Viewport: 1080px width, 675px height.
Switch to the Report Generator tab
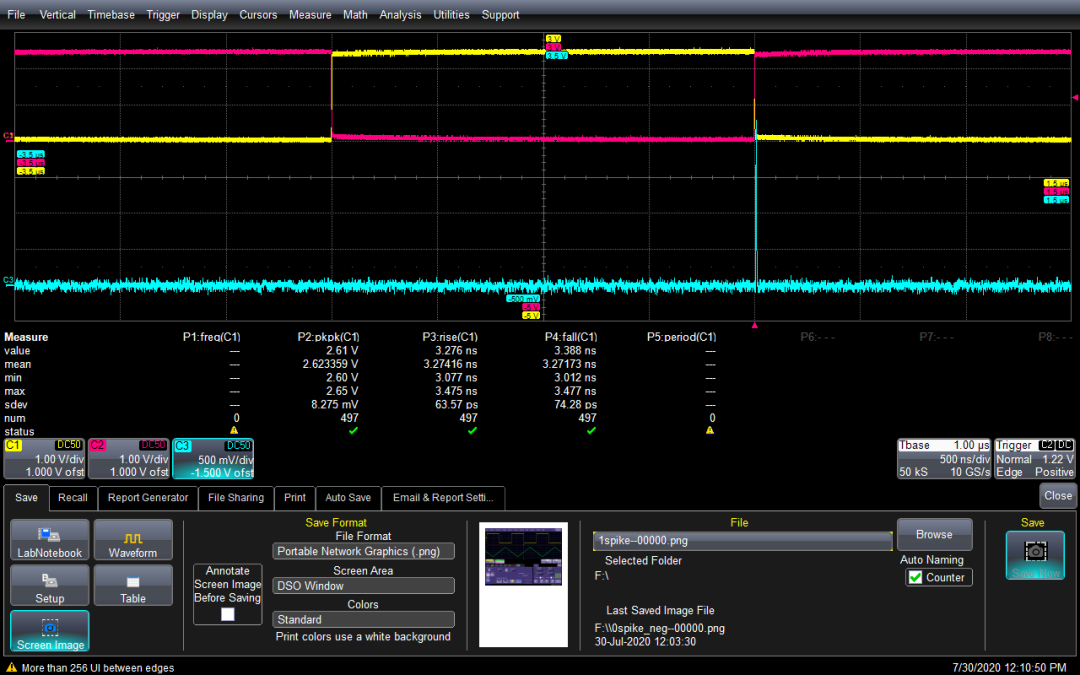coord(148,498)
